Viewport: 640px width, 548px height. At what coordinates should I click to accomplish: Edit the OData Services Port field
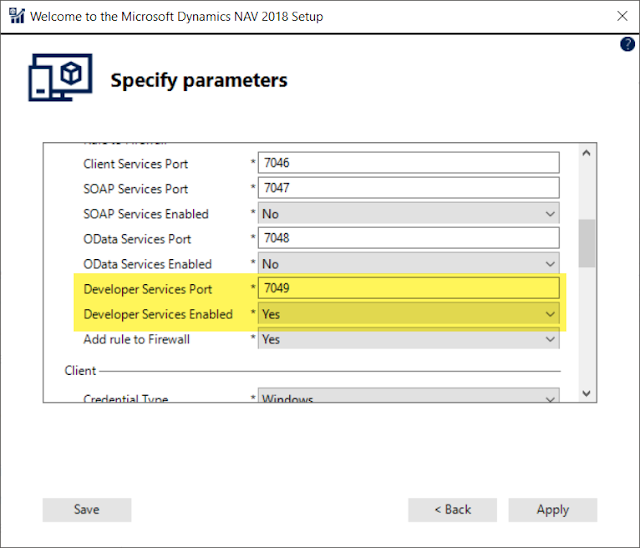tap(409, 238)
